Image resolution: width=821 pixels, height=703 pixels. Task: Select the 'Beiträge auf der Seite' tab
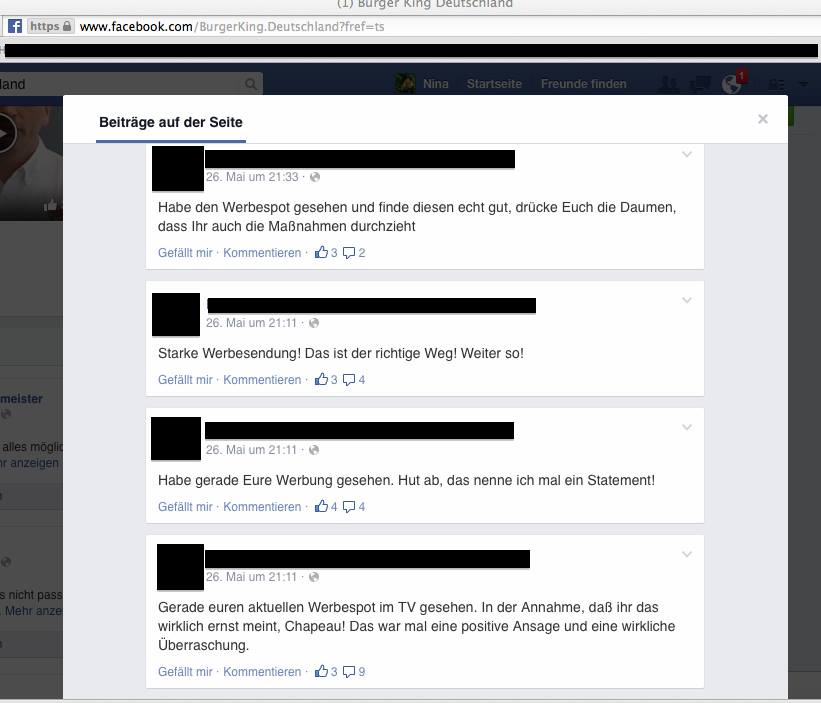click(x=171, y=122)
